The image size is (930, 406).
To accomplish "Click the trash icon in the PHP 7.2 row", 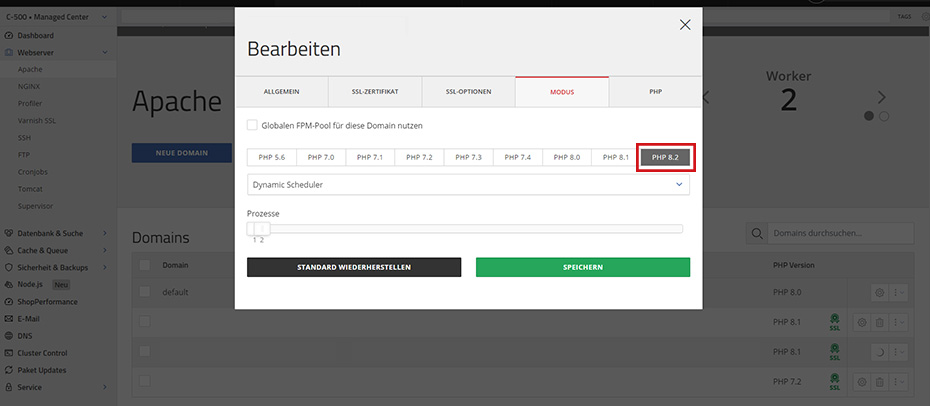I will click(x=879, y=382).
